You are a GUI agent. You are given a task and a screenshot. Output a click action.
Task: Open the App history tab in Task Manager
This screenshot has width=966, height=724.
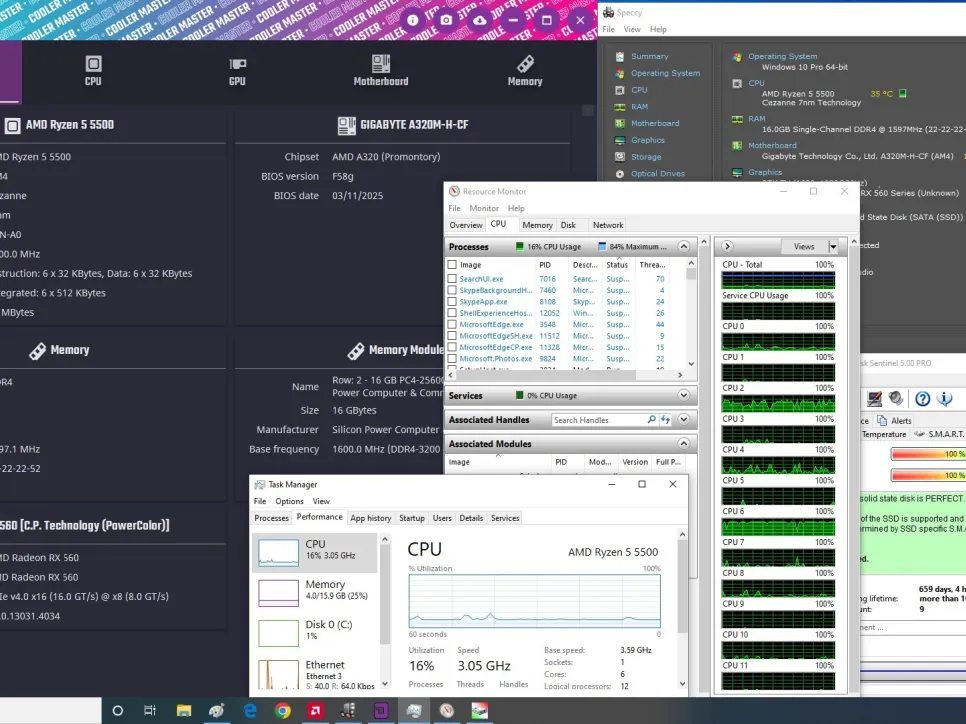click(x=371, y=518)
